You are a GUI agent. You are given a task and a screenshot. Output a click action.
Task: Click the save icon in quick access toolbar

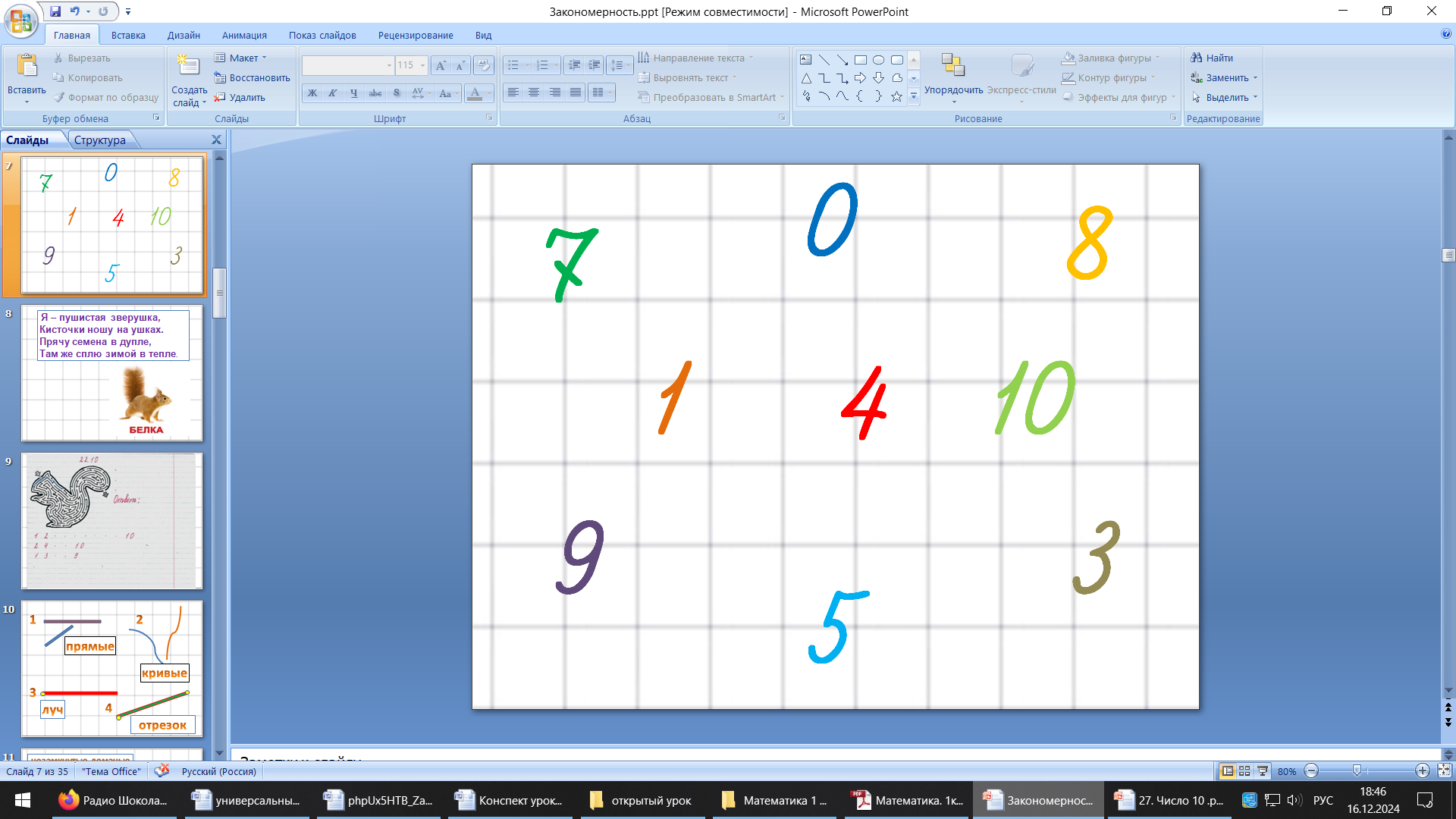point(55,11)
